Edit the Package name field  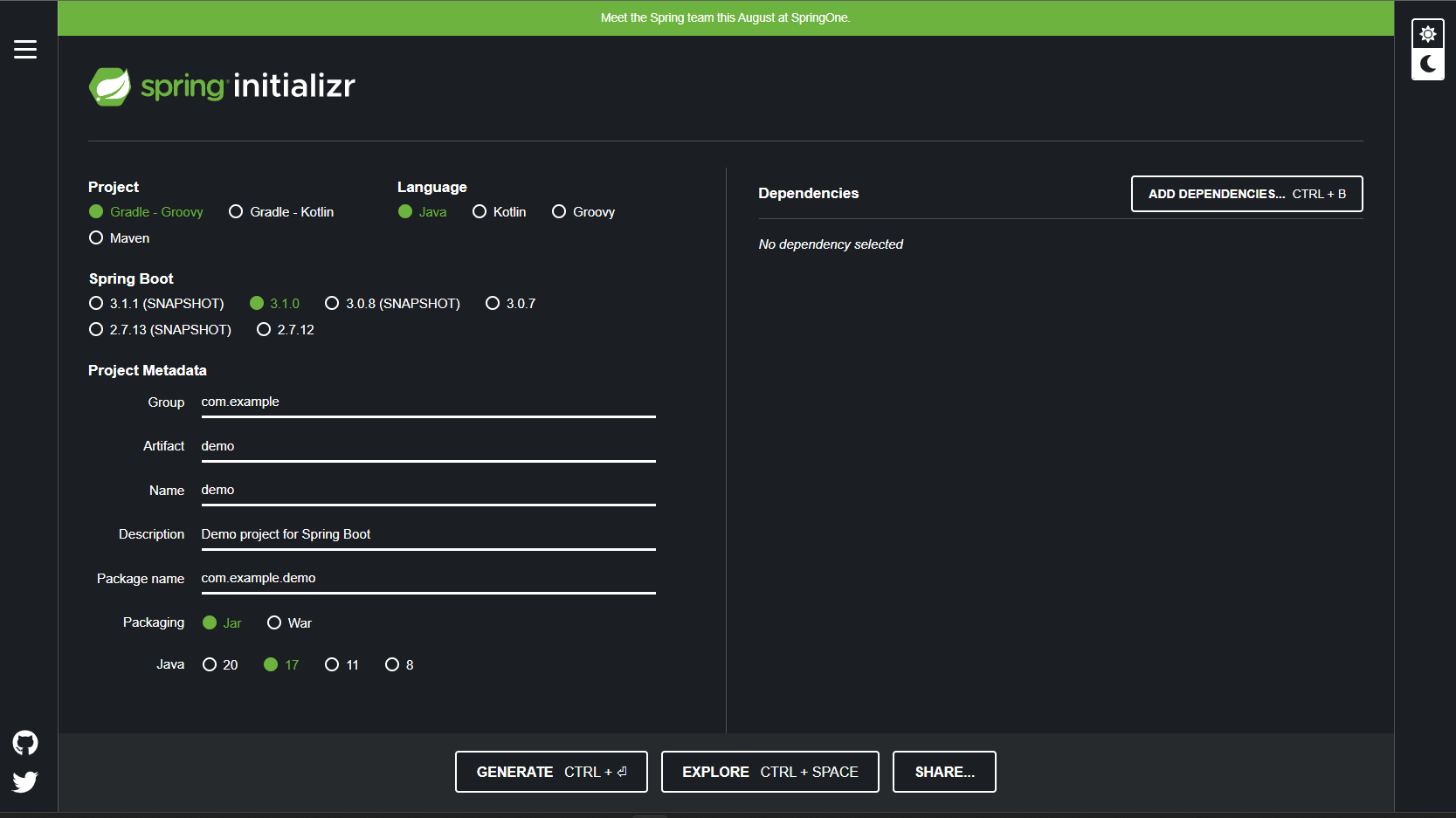tap(428, 579)
